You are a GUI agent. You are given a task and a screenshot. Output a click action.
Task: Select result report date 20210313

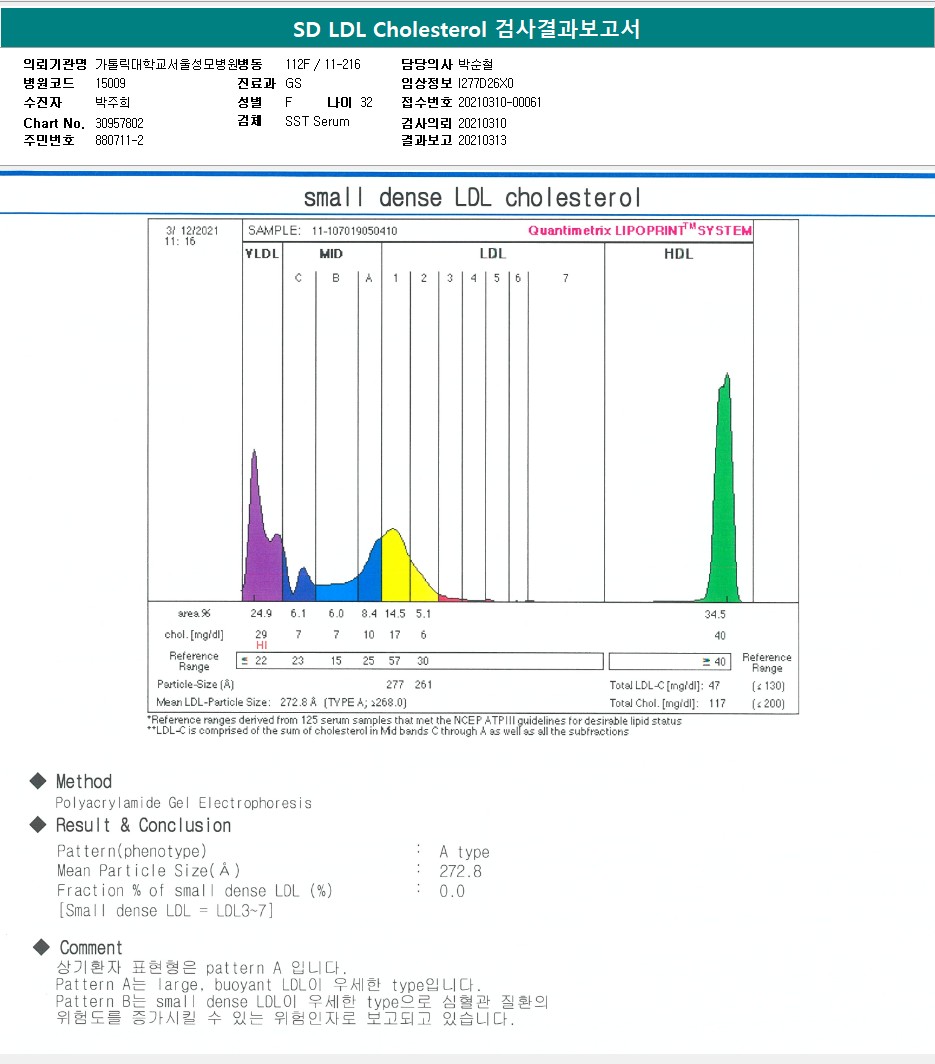482,140
